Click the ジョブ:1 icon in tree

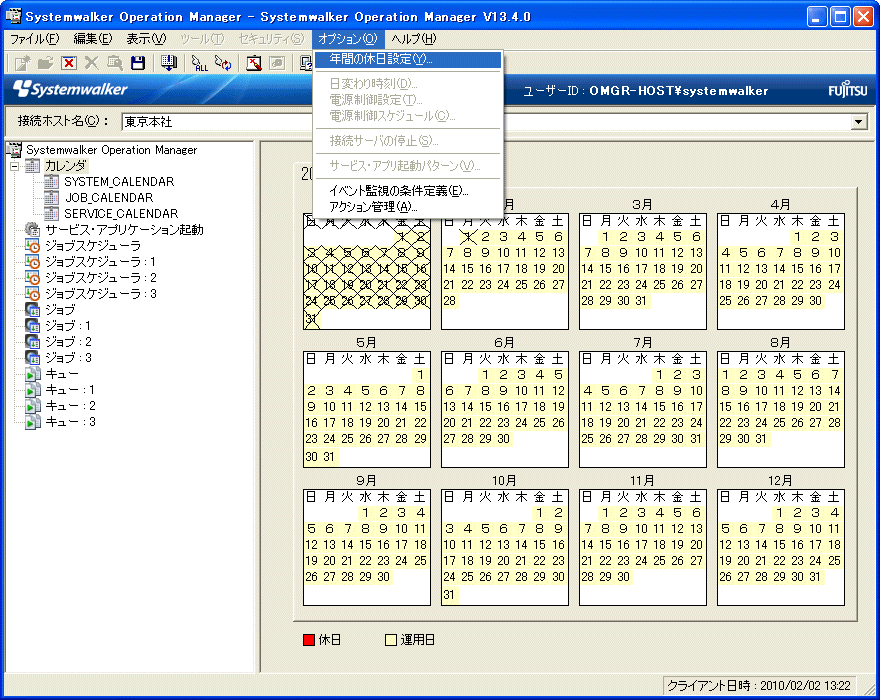tap(33, 326)
